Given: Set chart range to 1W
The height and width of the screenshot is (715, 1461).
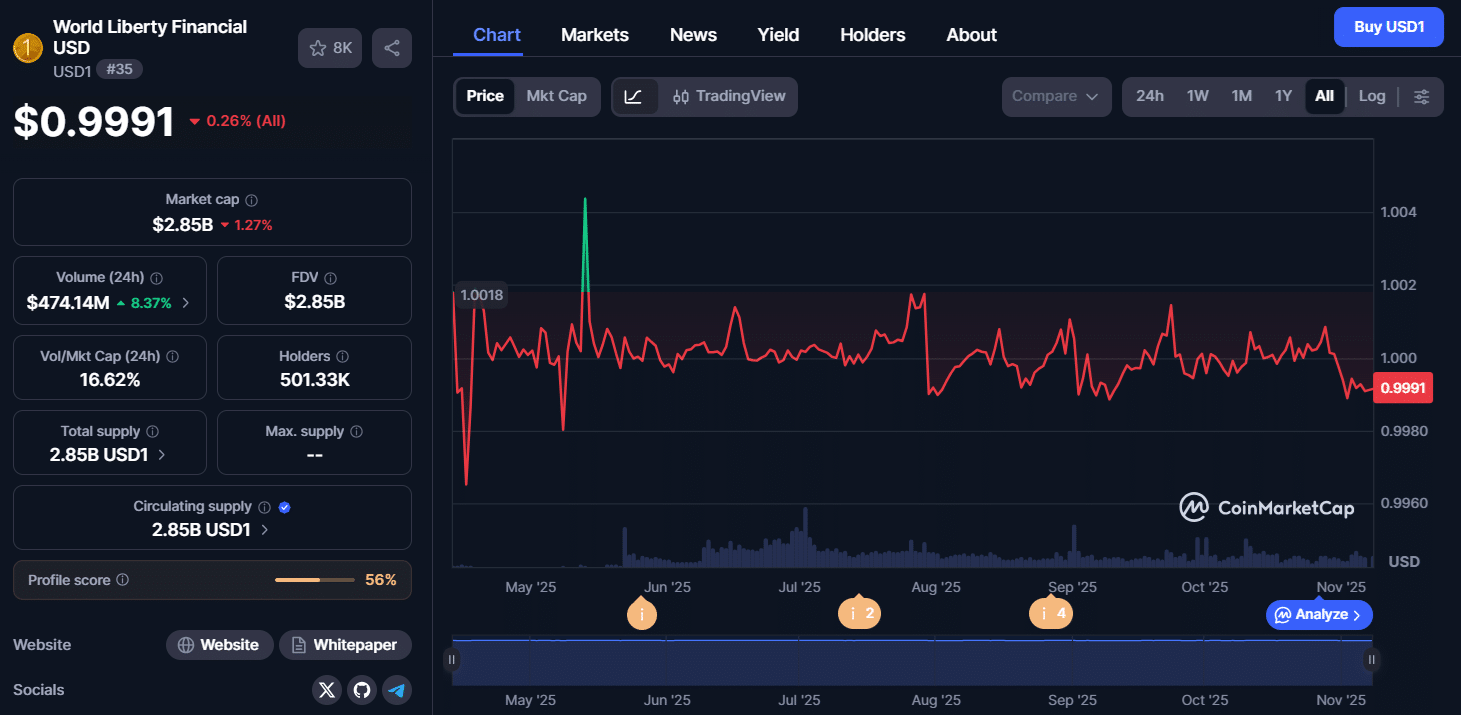Looking at the screenshot, I should click(1198, 97).
